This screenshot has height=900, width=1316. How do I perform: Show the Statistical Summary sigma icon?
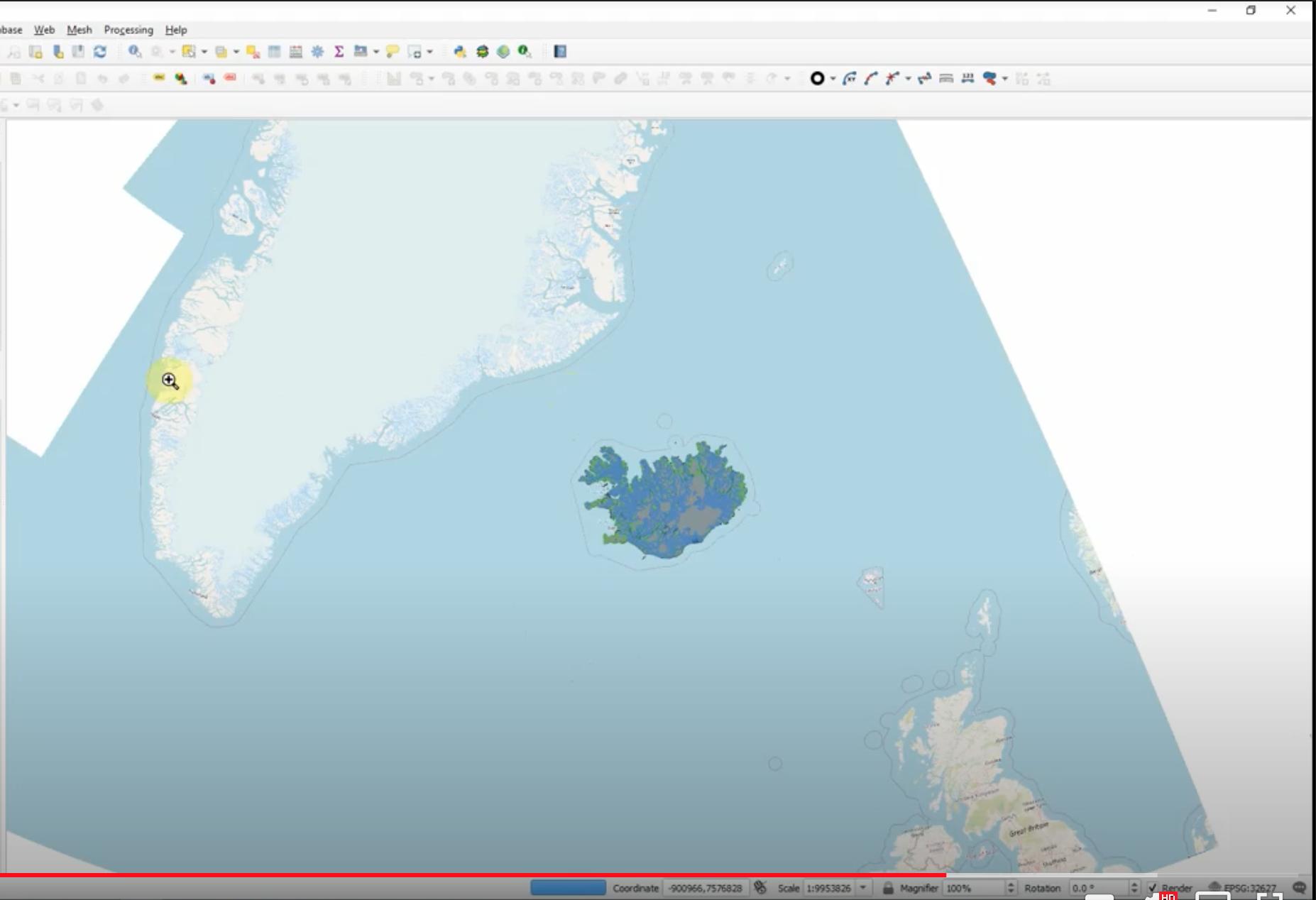tap(339, 51)
